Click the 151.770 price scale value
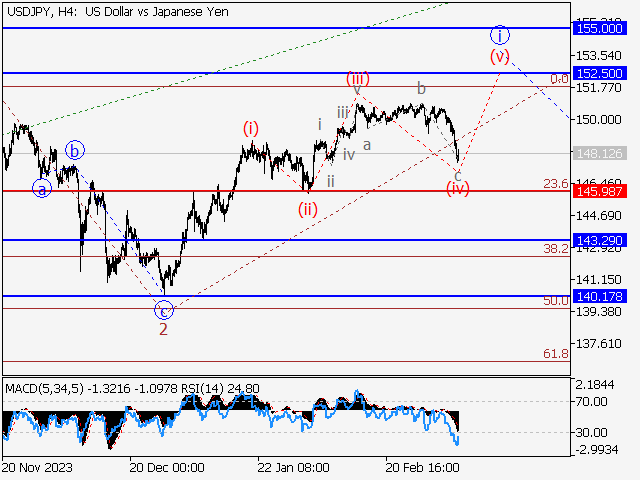This screenshot has height=480, width=640. coord(598,87)
